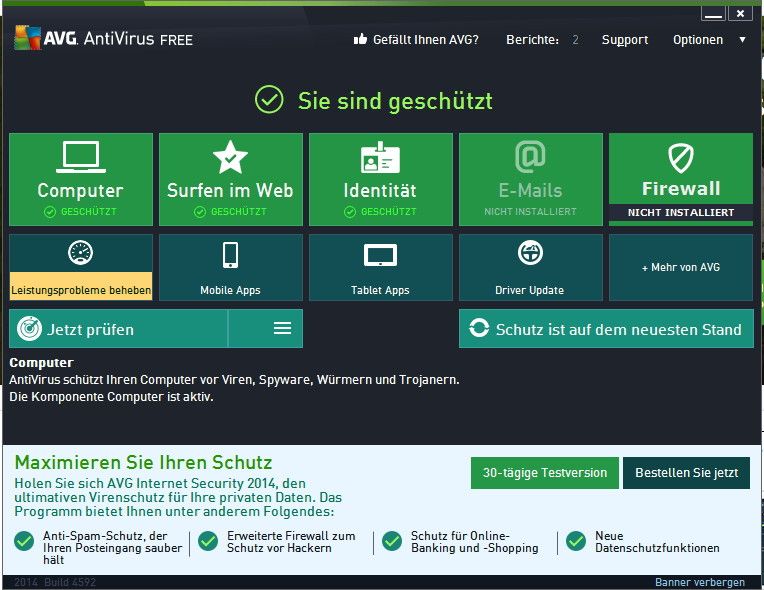This screenshot has width=764, height=590.
Task: Open the Mobile Apps tile
Action: (230, 267)
